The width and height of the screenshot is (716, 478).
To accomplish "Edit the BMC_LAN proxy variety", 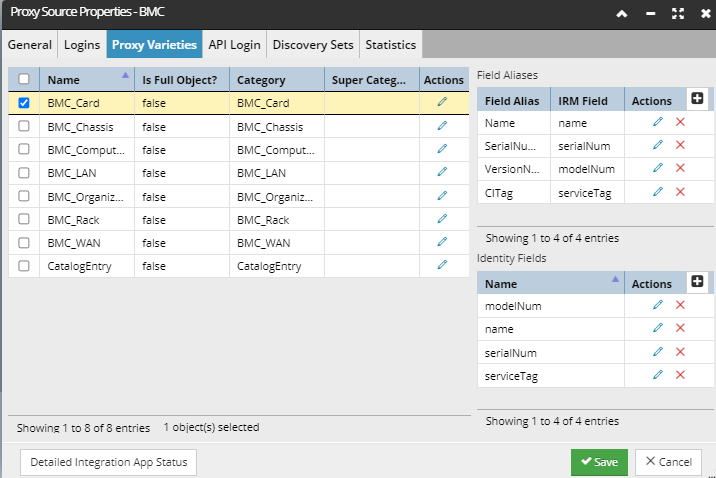I will tap(442, 172).
